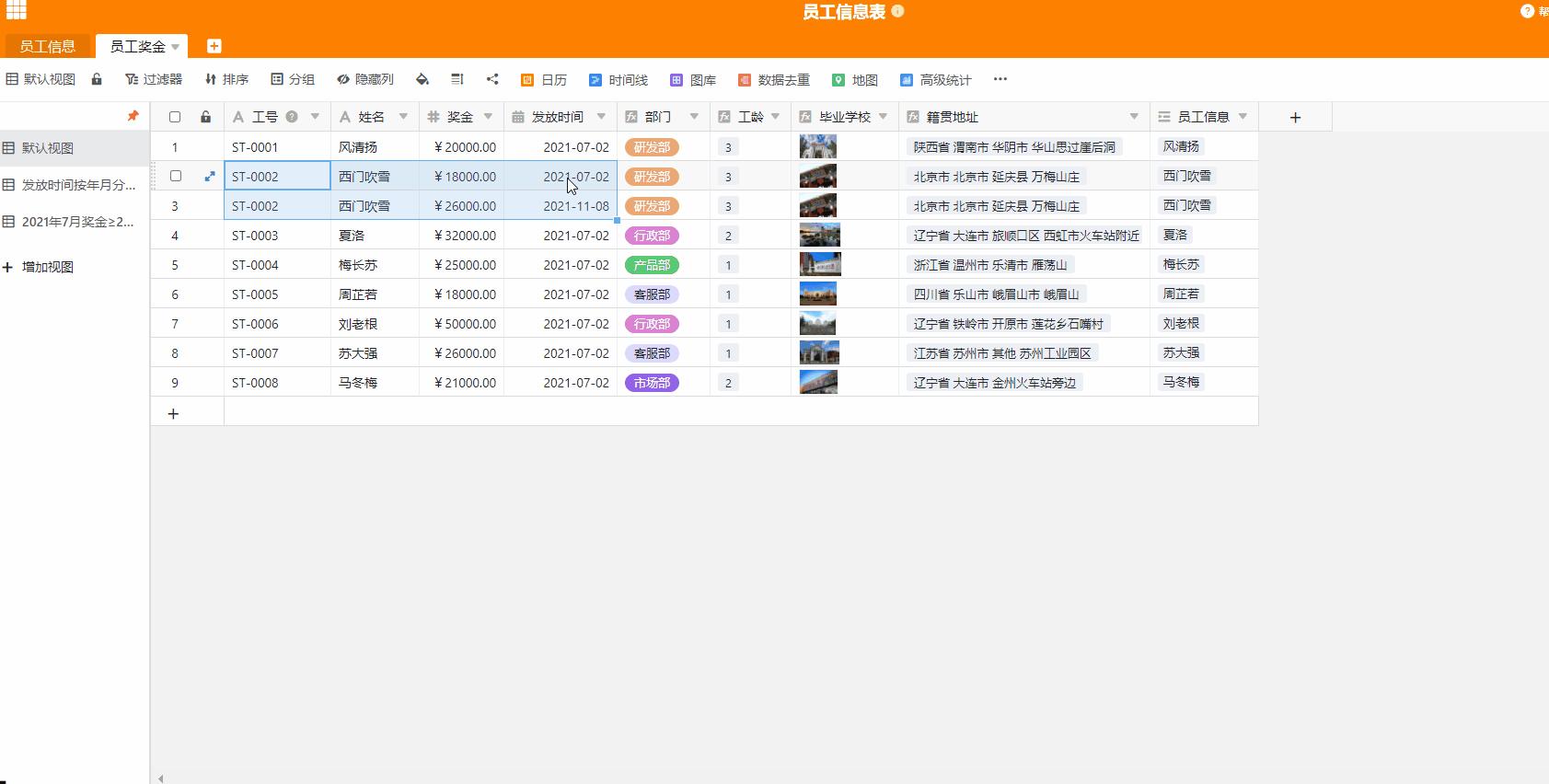
Task: Open the school thumbnail in 夏洛 row
Action: (819, 235)
